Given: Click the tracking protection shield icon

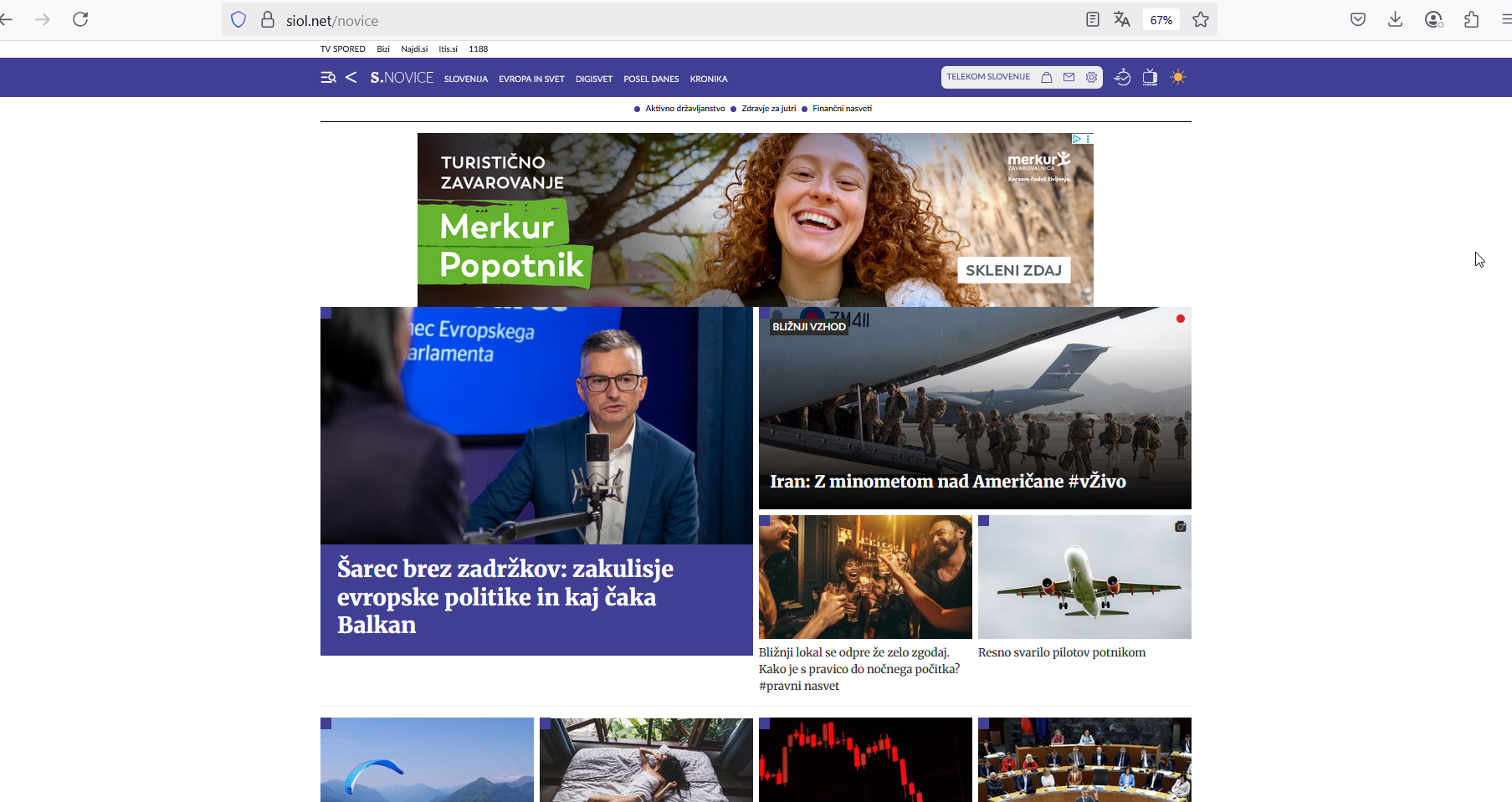Looking at the screenshot, I should point(238,19).
